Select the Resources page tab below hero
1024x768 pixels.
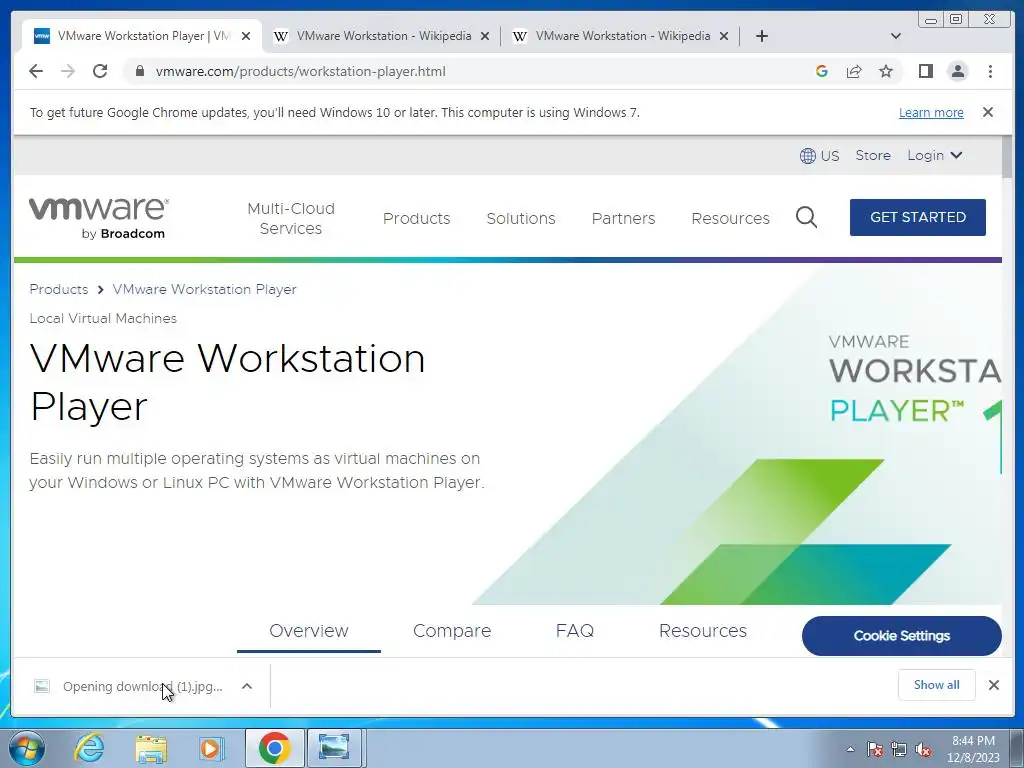[x=703, y=631]
